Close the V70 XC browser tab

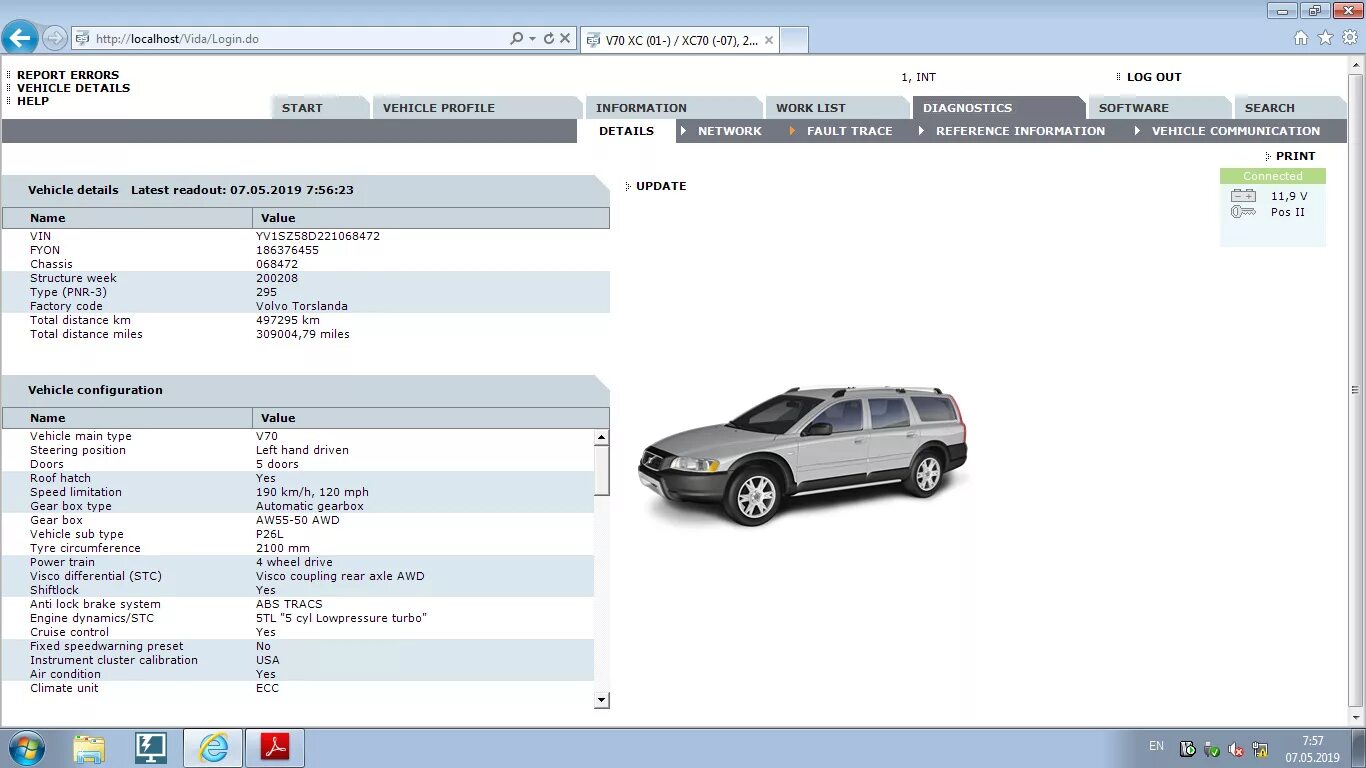(769, 41)
